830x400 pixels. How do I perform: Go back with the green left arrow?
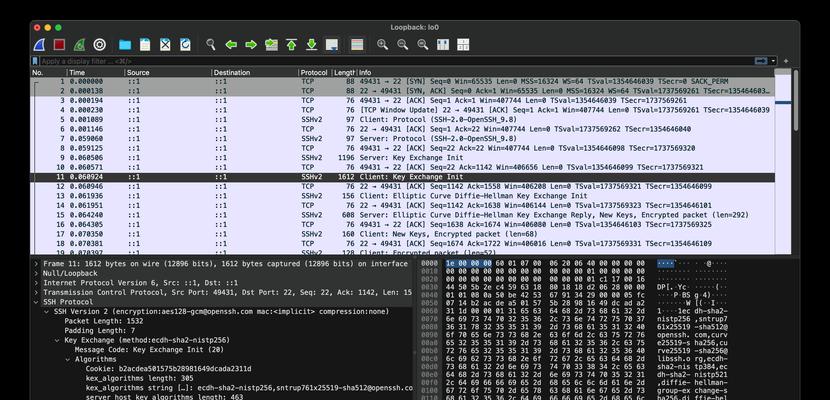[231, 45]
